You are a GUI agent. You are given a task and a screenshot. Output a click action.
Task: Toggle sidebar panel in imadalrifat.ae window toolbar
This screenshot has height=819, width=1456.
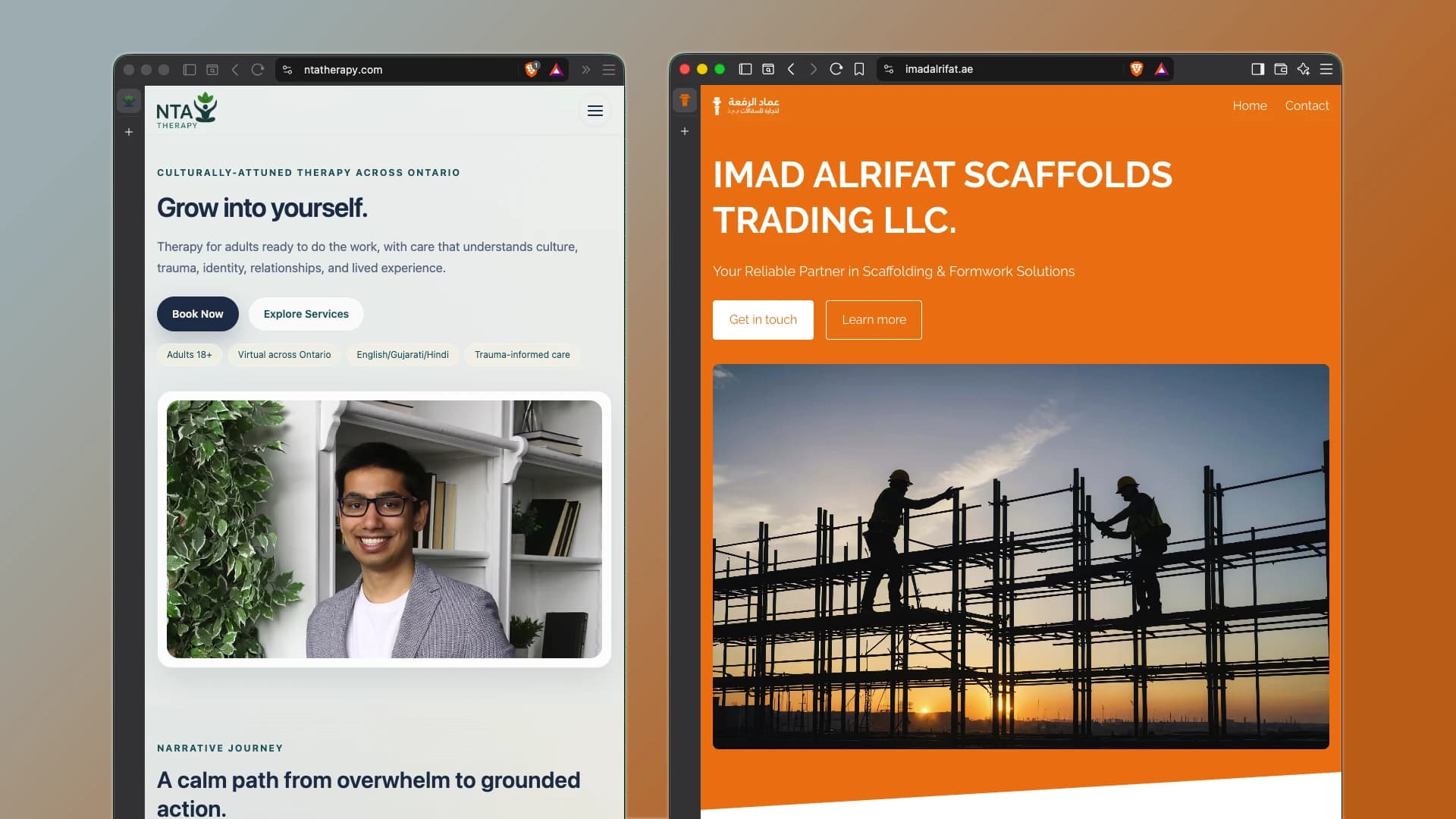1258,69
